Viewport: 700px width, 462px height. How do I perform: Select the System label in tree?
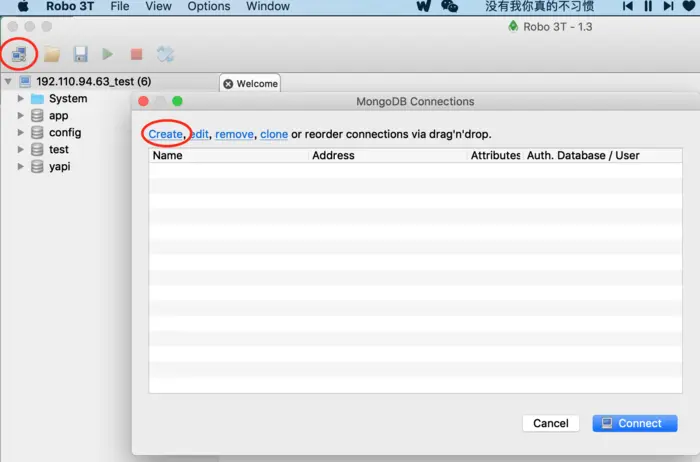[68, 99]
